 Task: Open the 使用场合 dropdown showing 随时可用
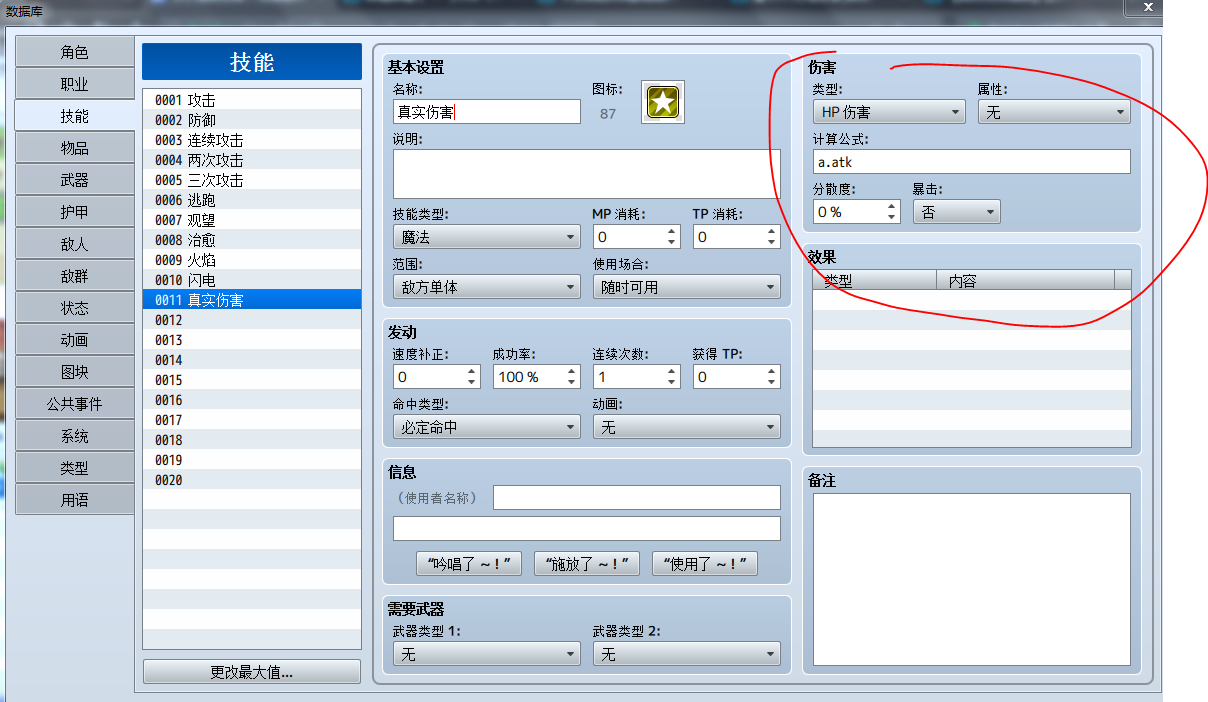[x=686, y=287]
